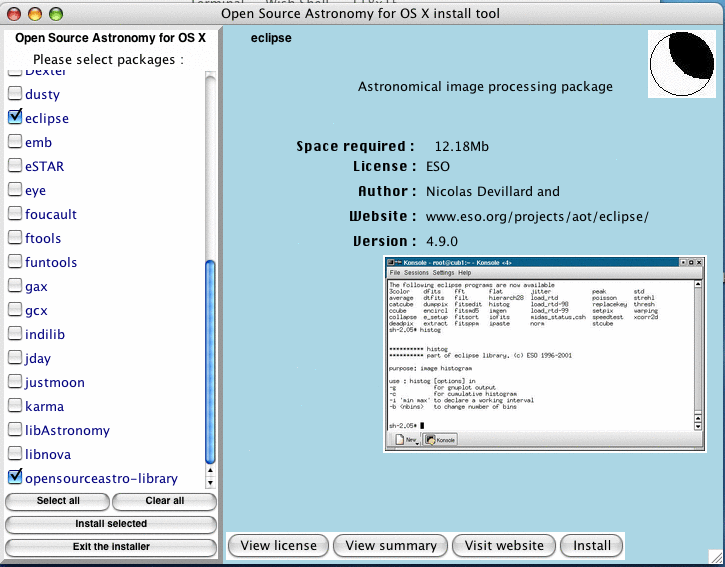725x567 pixels.
Task: Open the foucault package entry
Action: point(51,215)
